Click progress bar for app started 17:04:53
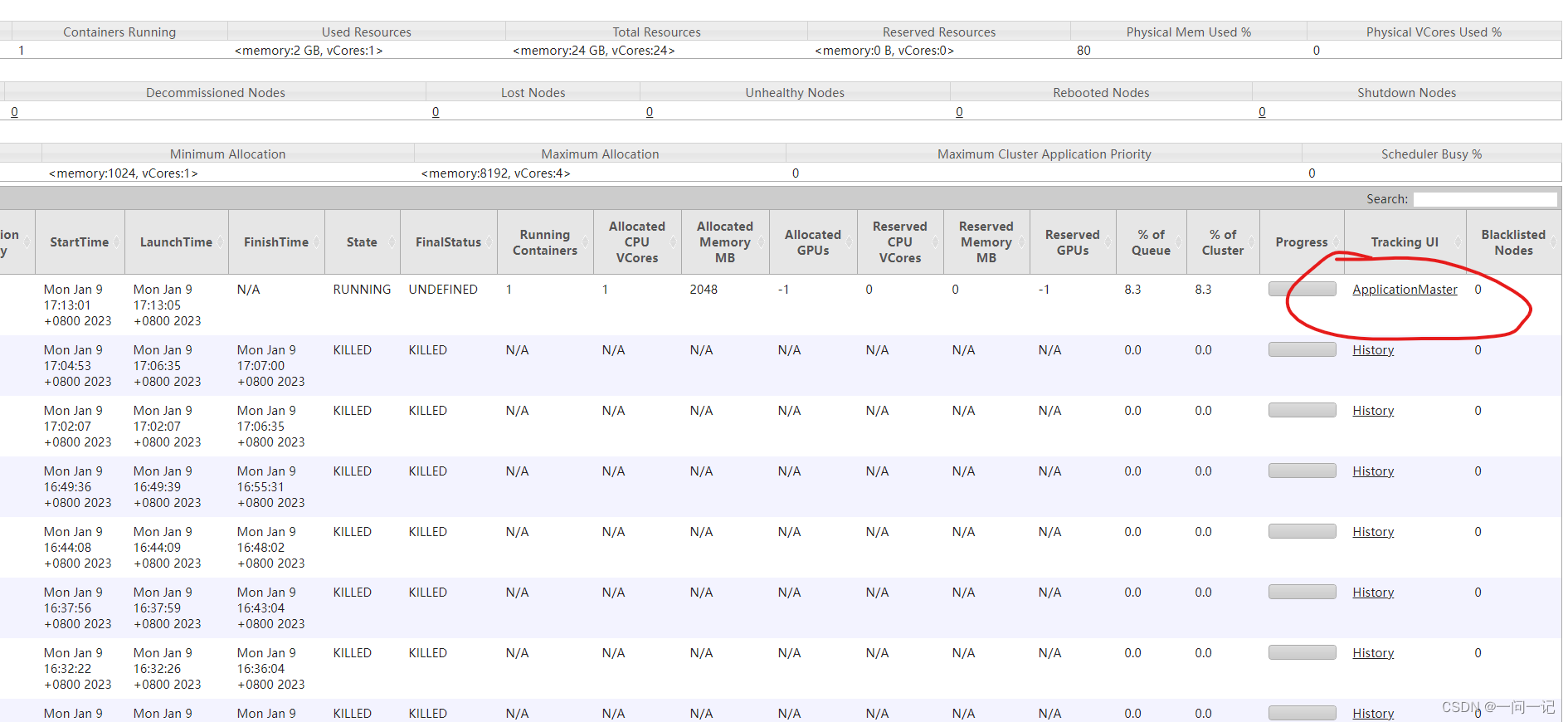 pyautogui.click(x=1303, y=349)
